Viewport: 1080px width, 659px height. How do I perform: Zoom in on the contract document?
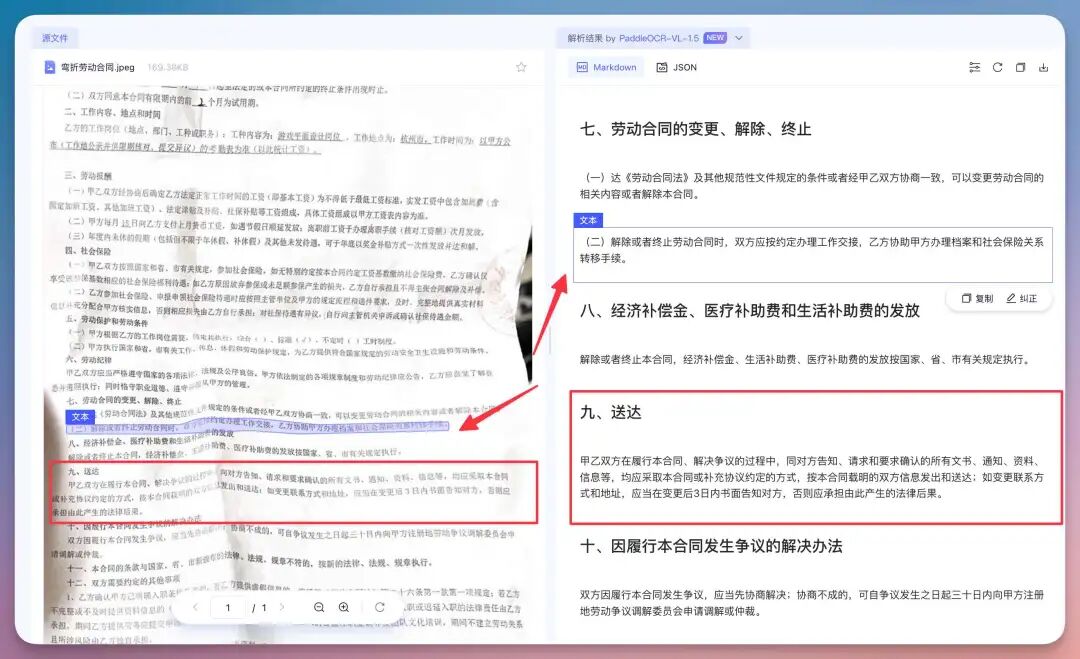pos(343,607)
